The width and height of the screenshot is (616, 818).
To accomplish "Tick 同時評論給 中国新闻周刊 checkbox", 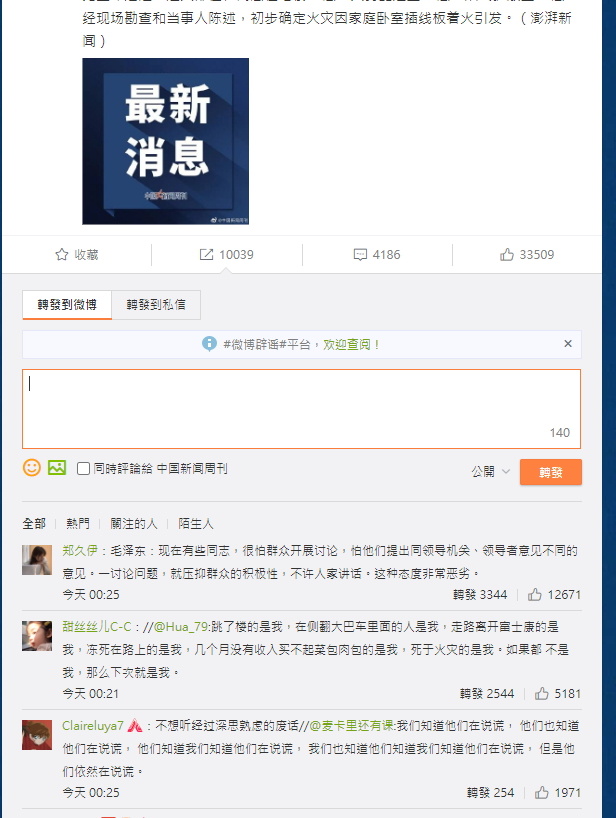I will 83,468.
